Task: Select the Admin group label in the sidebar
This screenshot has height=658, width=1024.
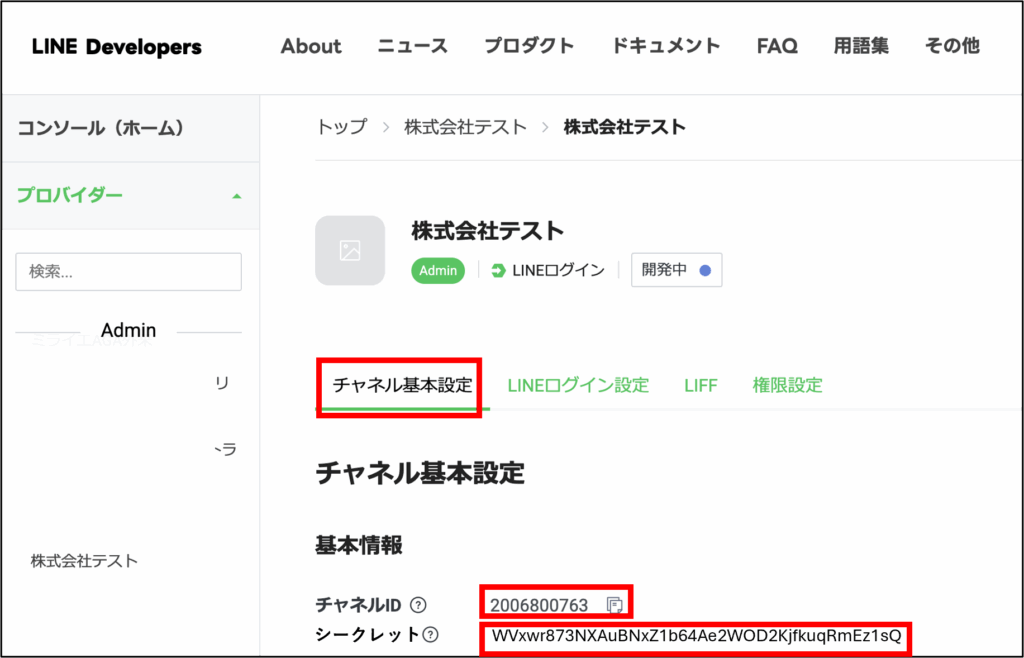Action: pyautogui.click(x=129, y=330)
